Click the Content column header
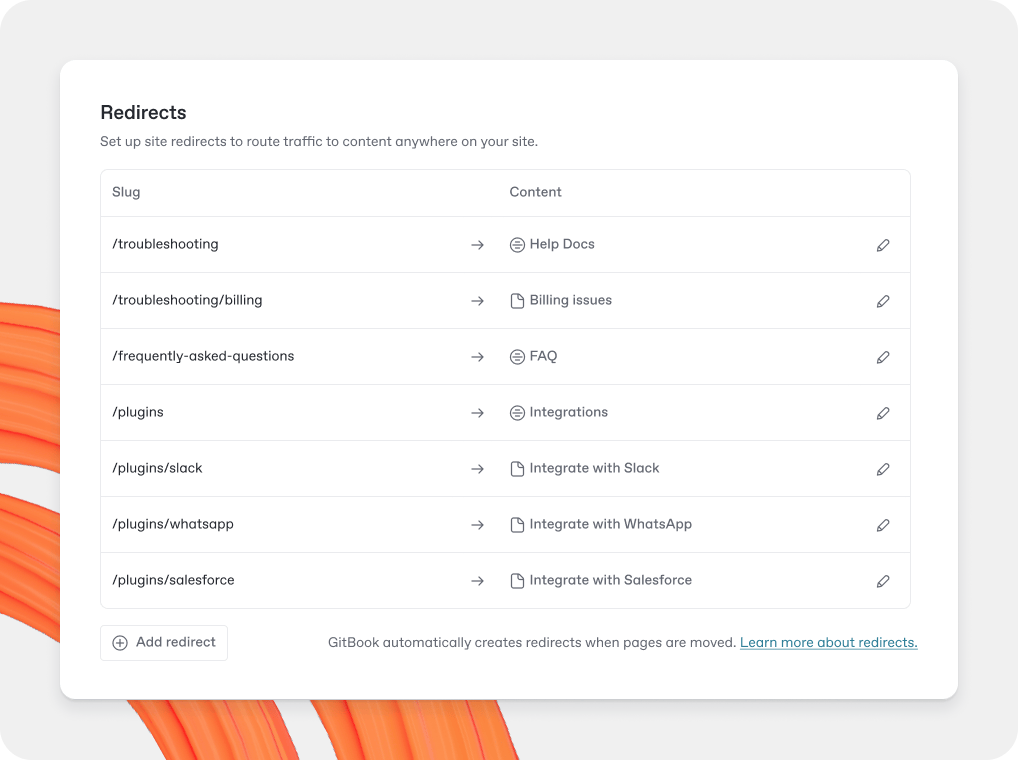Image resolution: width=1018 pixels, height=760 pixels. tap(535, 191)
